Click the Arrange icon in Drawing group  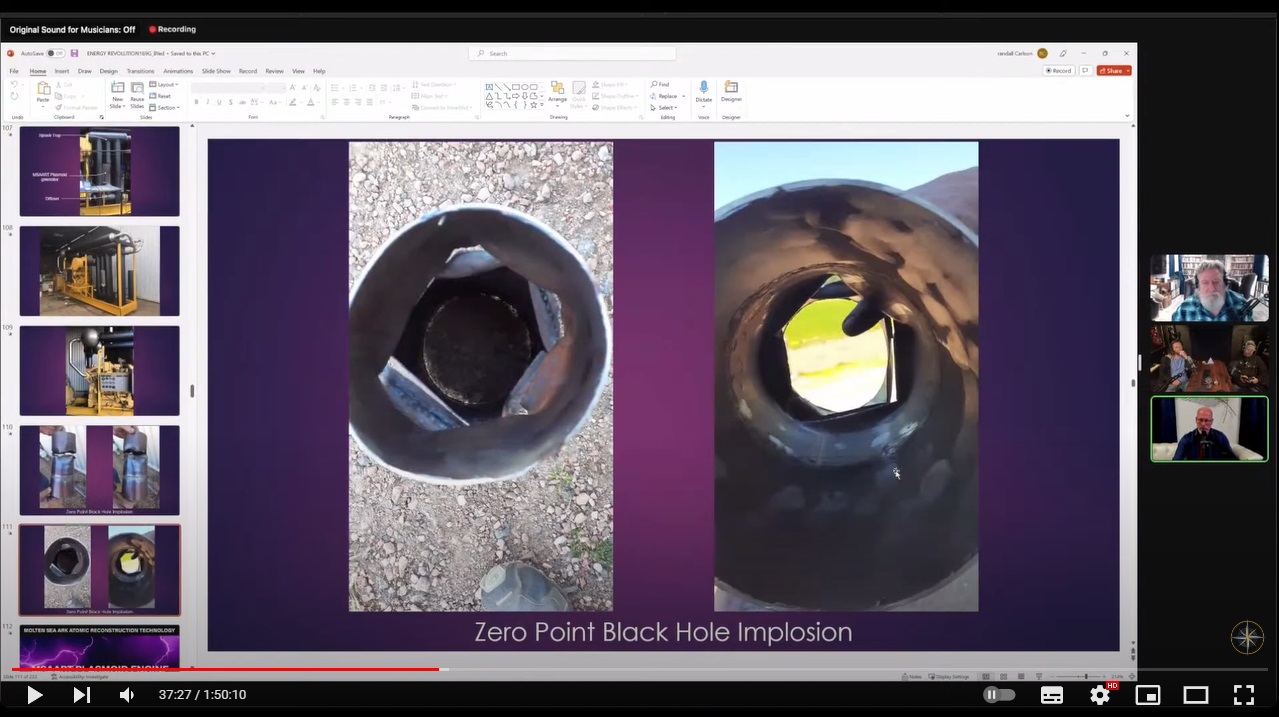(557, 91)
